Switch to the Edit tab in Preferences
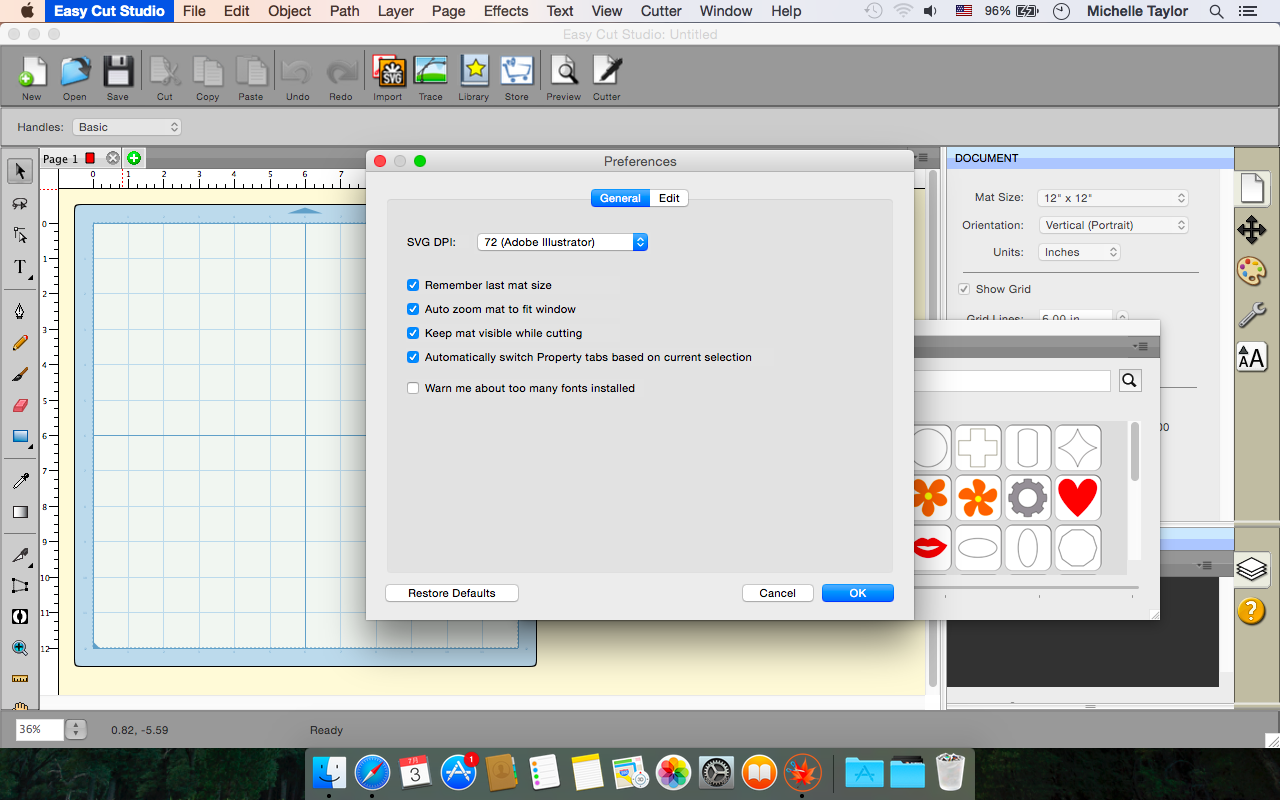This screenshot has height=800, width=1280. pyautogui.click(x=668, y=198)
